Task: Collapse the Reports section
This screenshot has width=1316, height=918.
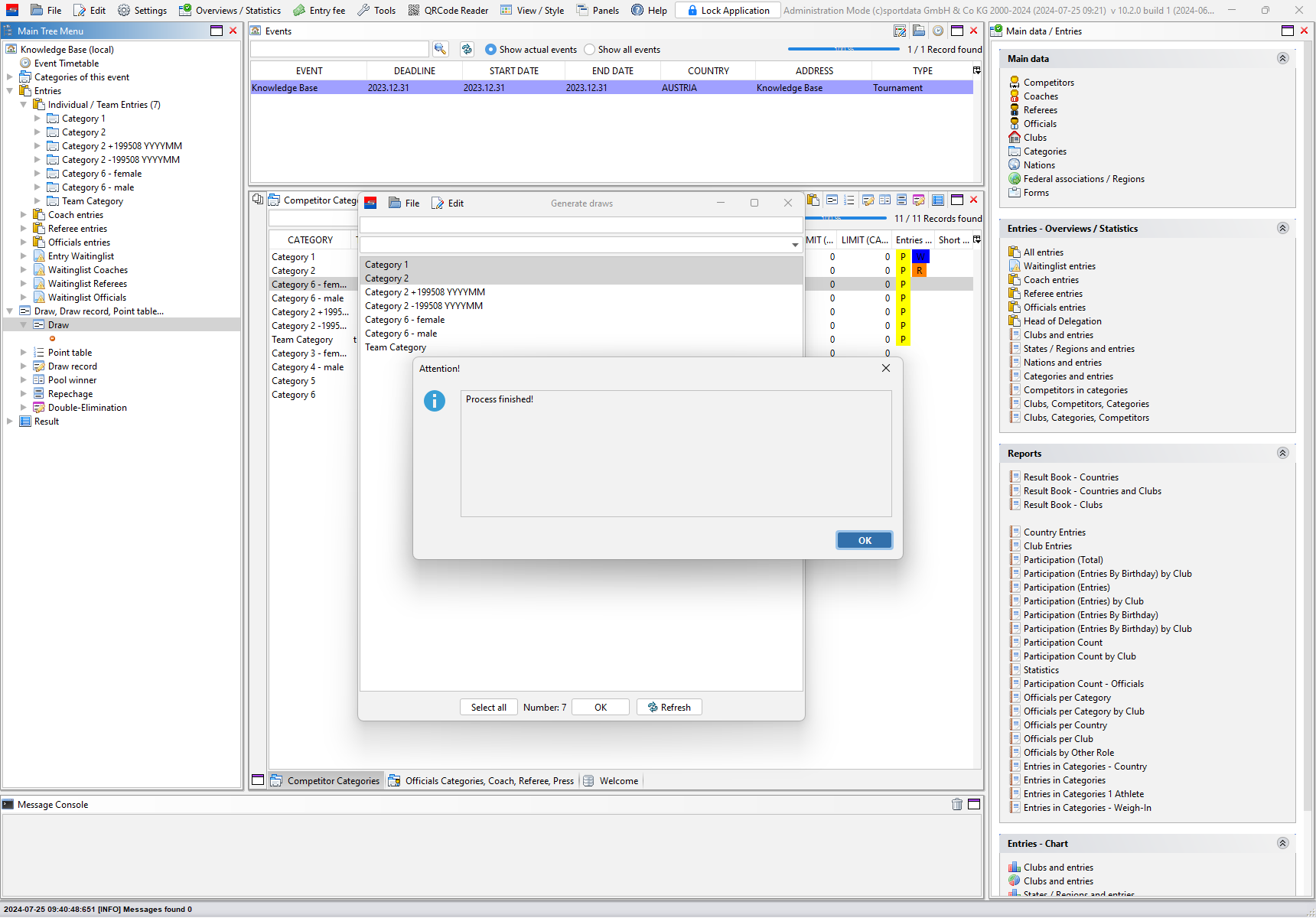Action: click(x=1282, y=453)
